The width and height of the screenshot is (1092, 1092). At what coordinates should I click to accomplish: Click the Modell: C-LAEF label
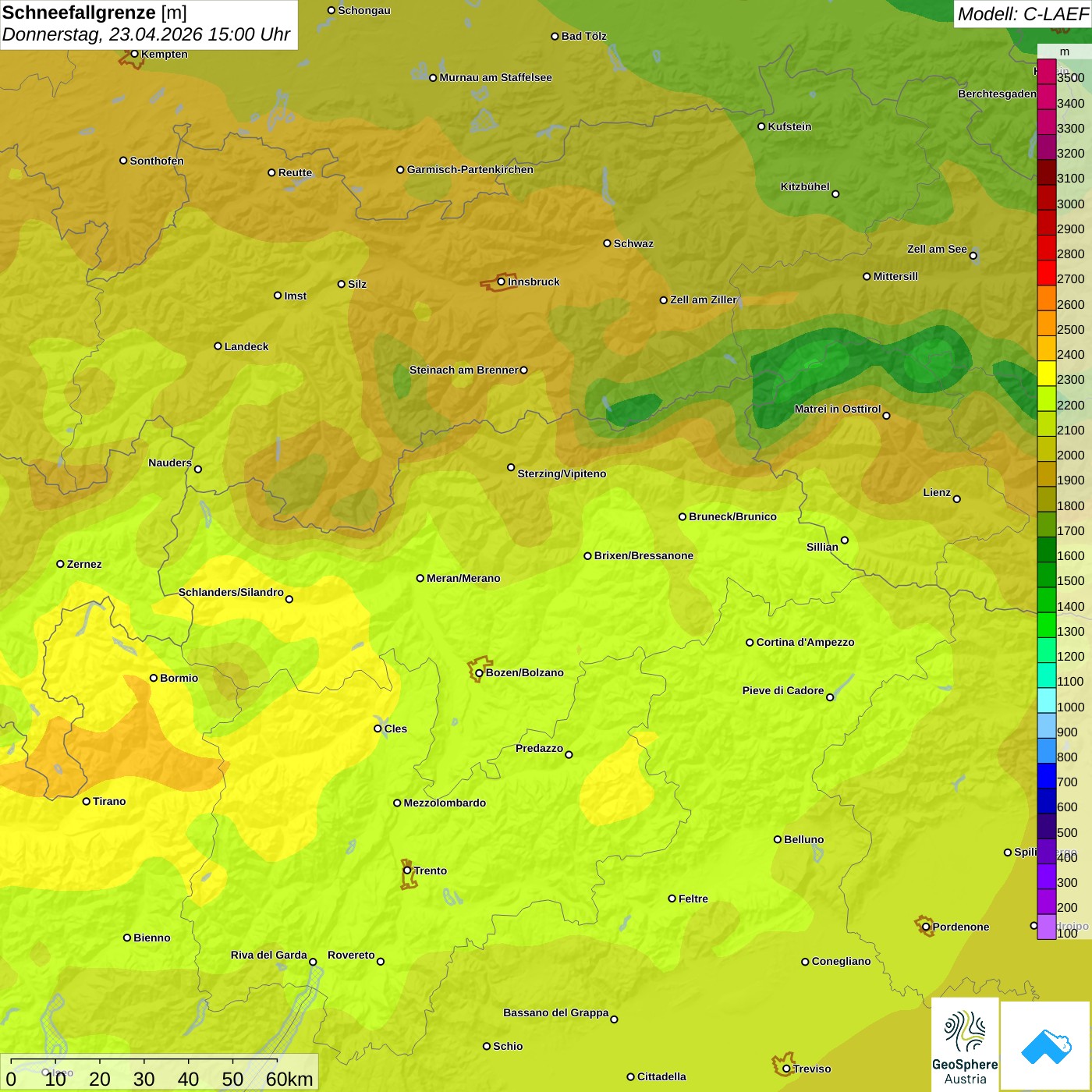(x=1023, y=14)
